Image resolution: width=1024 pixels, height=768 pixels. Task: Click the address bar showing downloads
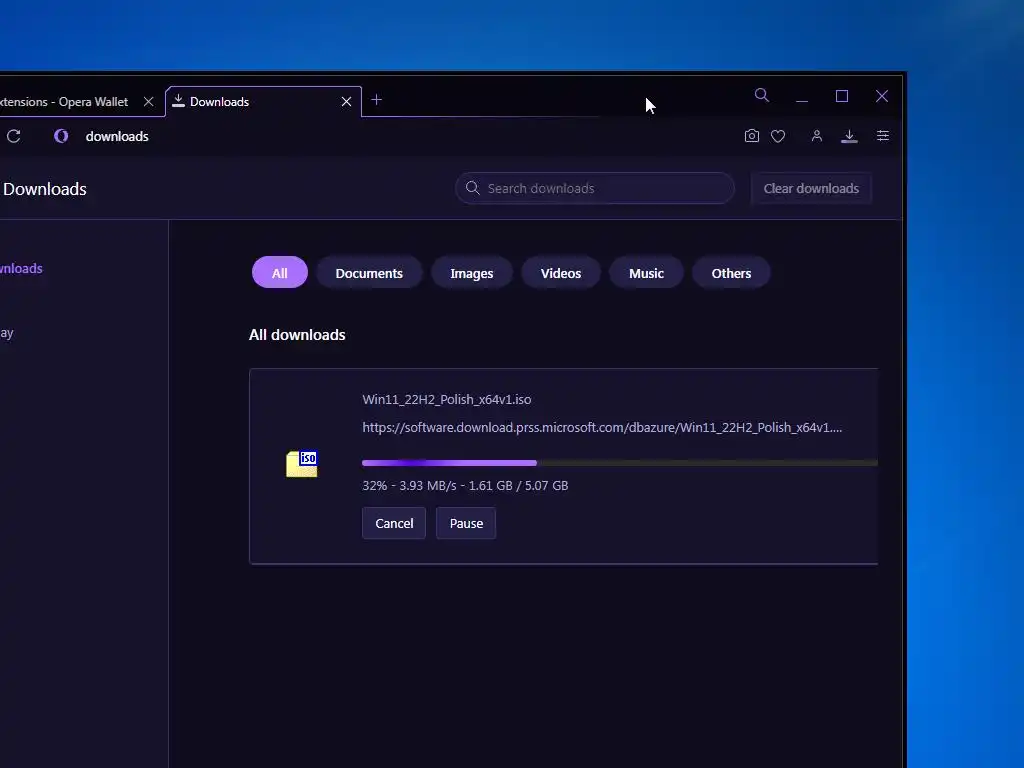tap(392, 136)
